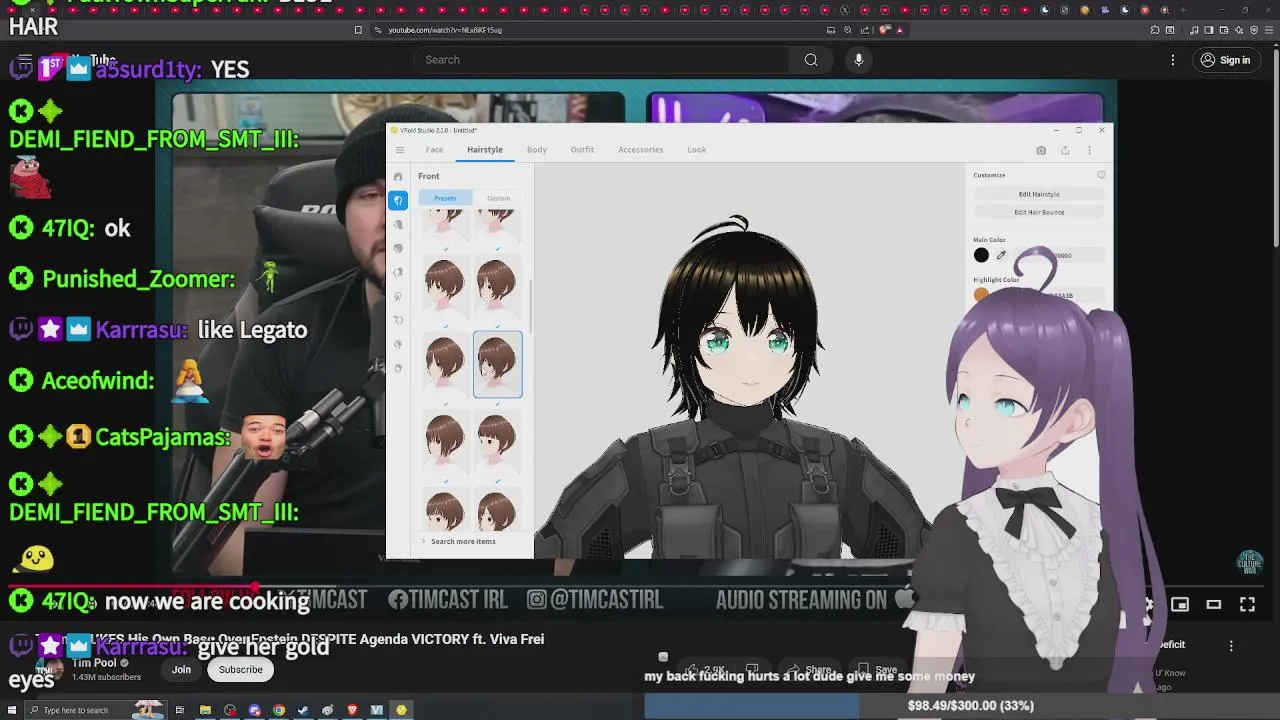Image resolution: width=1280 pixels, height=720 pixels.
Task: Open VRoid three-dot more options
Action: click(1089, 150)
